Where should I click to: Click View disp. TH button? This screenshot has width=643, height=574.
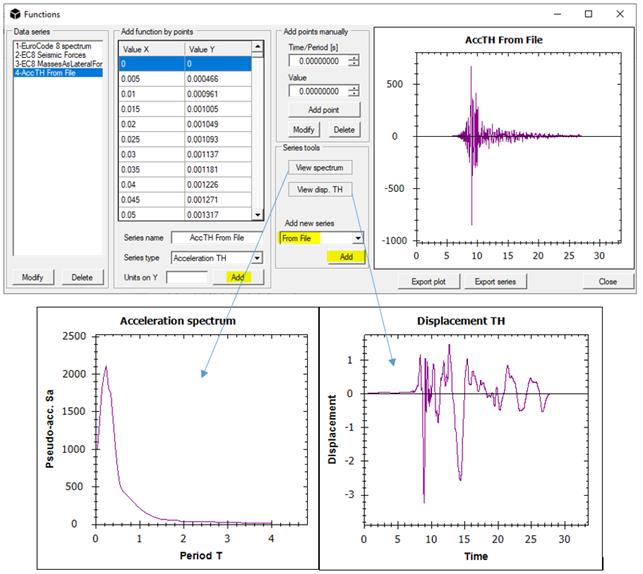(x=319, y=189)
